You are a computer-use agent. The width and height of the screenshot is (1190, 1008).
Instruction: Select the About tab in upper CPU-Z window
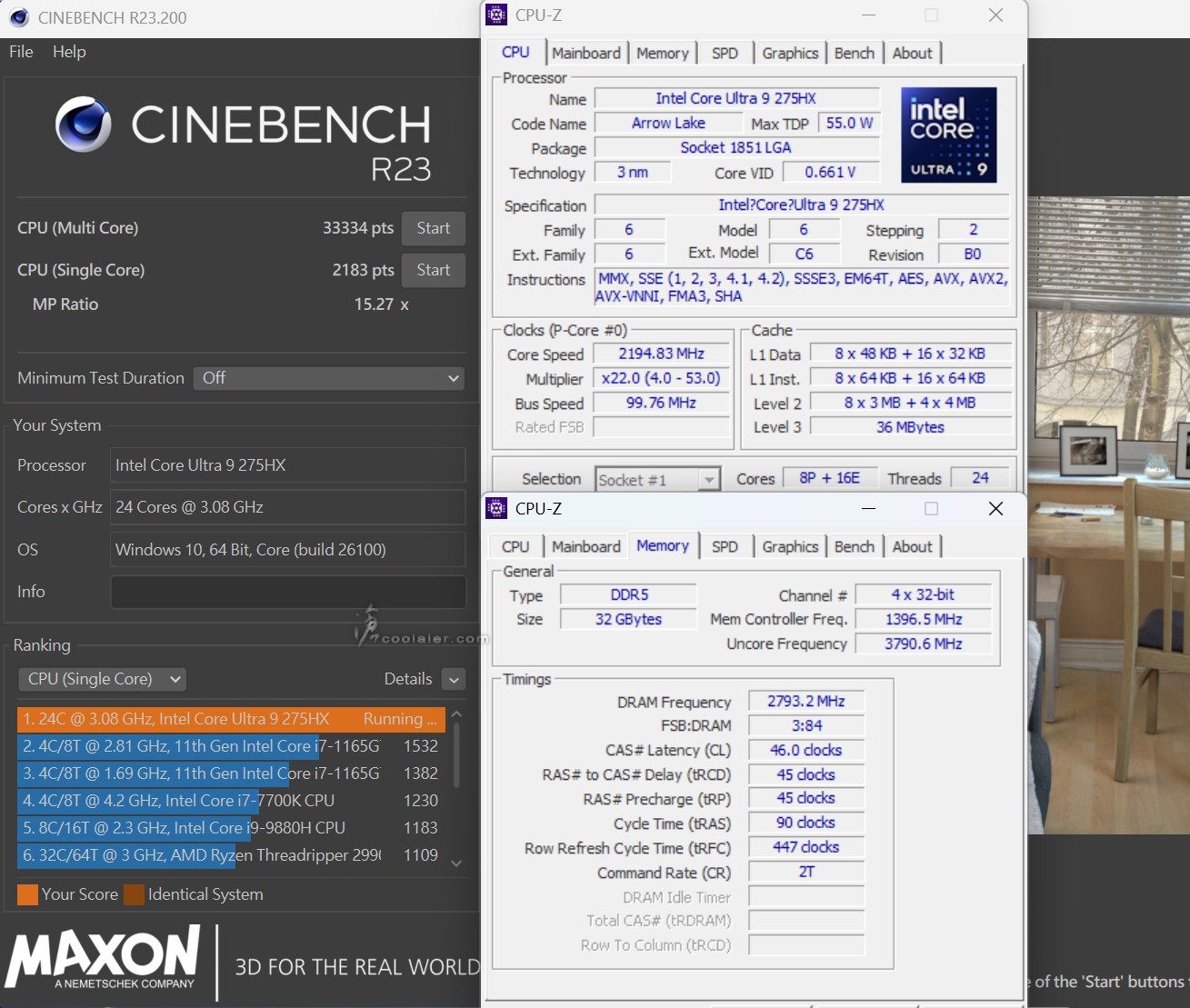tap(912, 53)
